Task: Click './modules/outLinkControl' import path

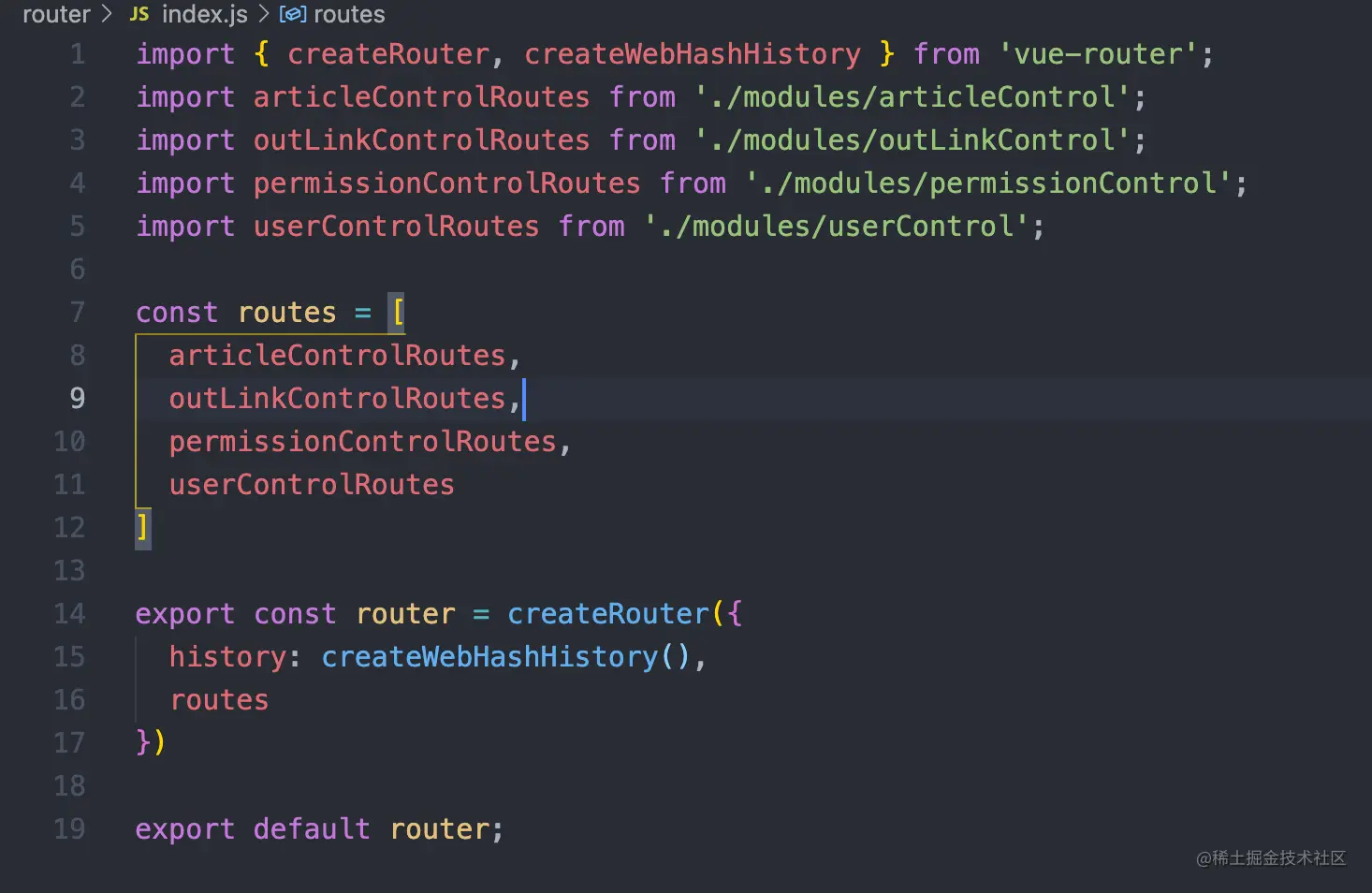Action: pos(912,140)
